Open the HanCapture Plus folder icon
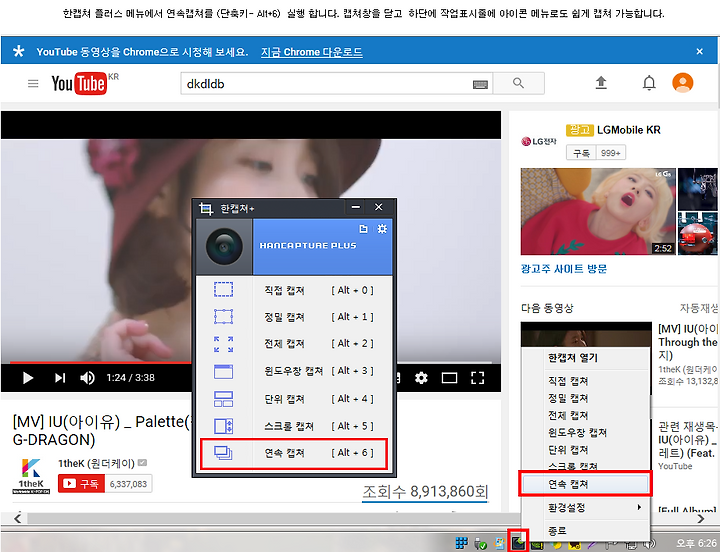 pos(363,229)
